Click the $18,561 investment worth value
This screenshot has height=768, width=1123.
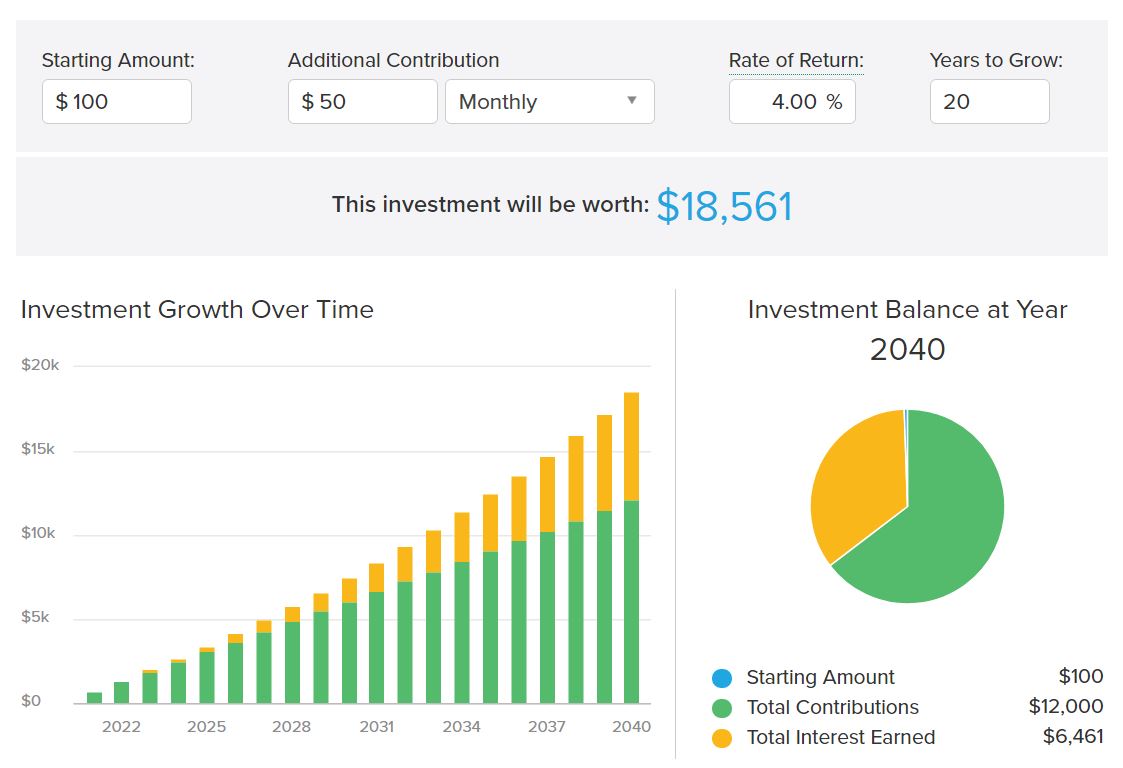(724, 206)
